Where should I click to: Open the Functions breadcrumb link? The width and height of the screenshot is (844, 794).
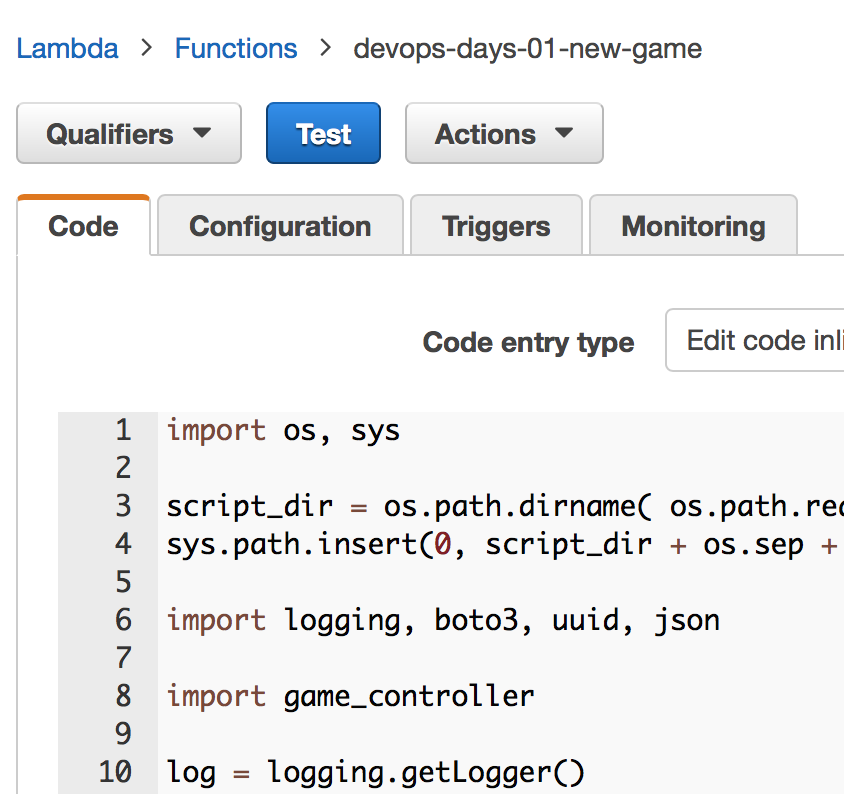point(236,48)
